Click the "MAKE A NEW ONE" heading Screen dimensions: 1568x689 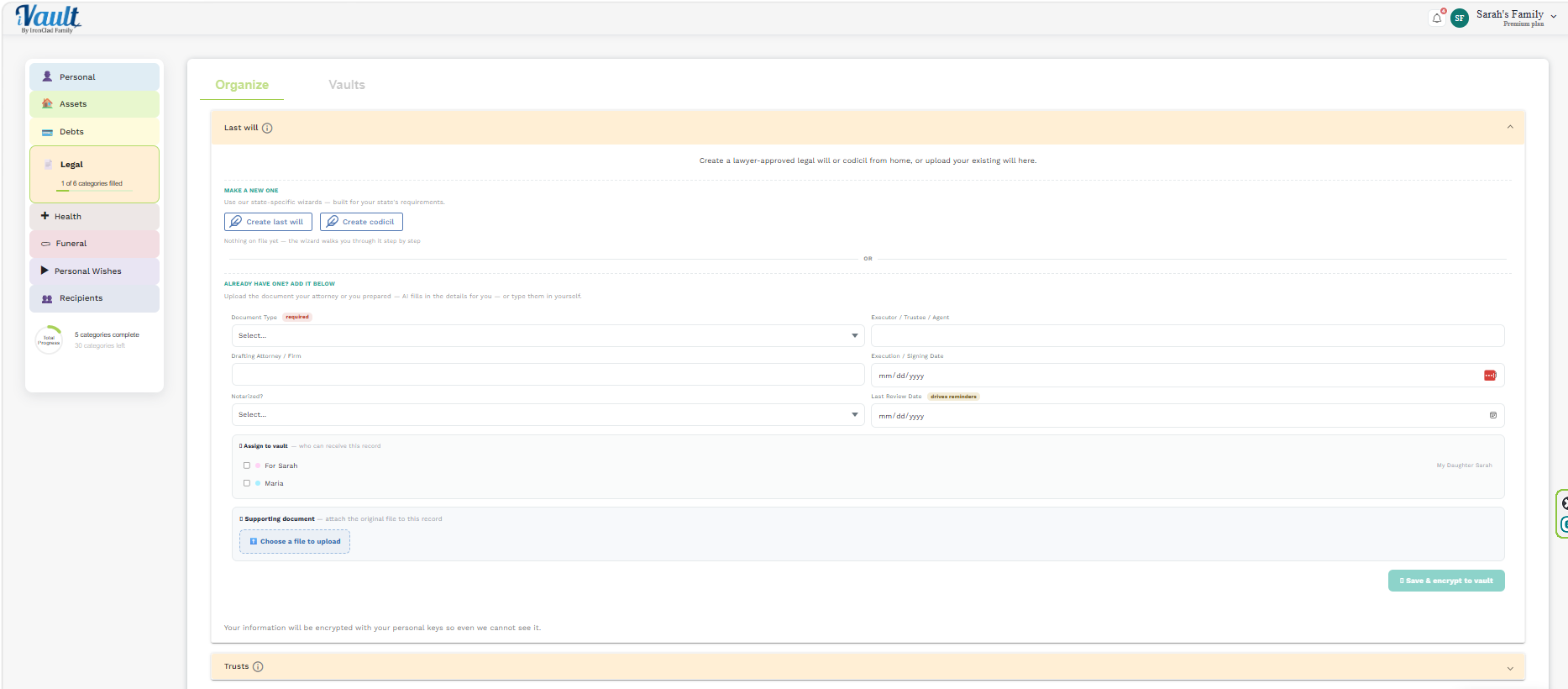coord(251,191)
